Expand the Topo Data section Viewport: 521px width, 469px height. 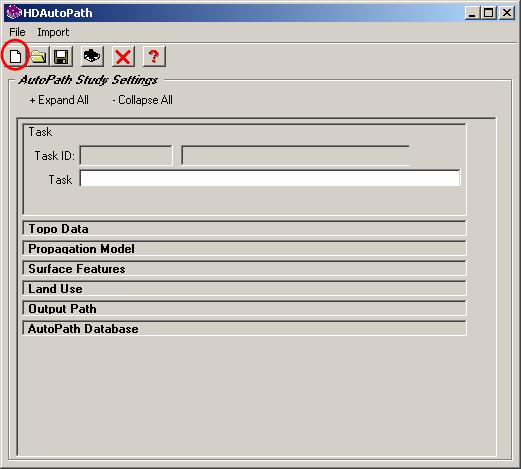(244, 229)
